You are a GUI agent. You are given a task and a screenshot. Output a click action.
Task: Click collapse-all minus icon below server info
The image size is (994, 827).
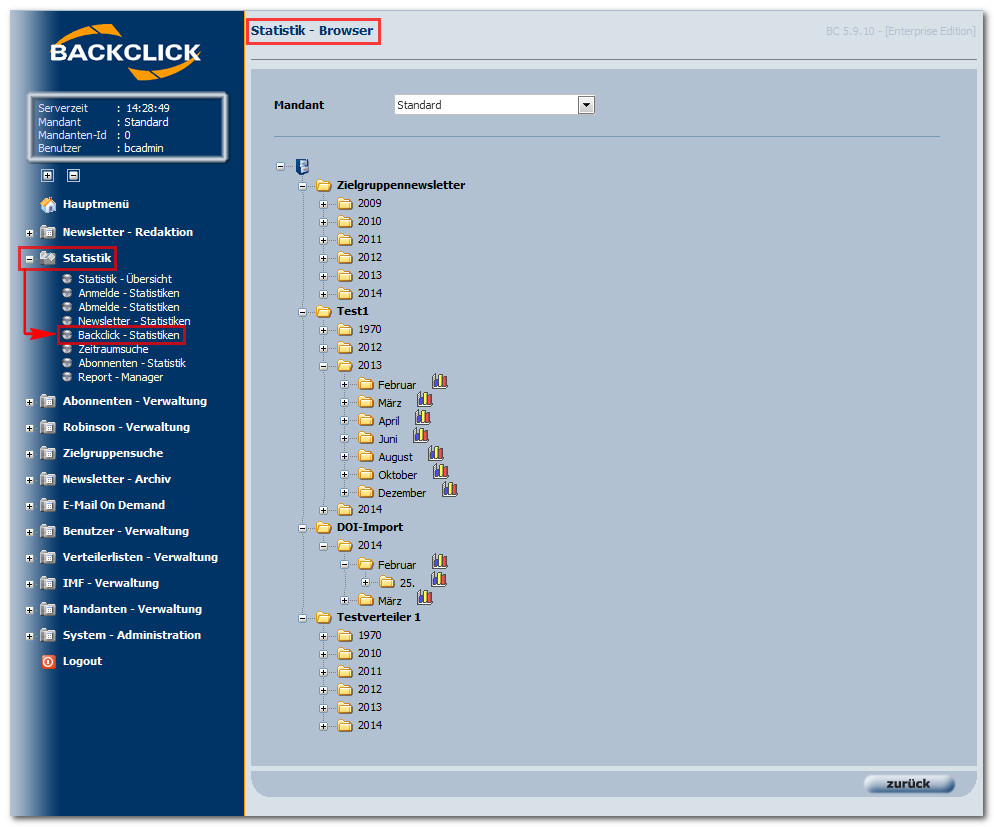[x=74, y=176]
